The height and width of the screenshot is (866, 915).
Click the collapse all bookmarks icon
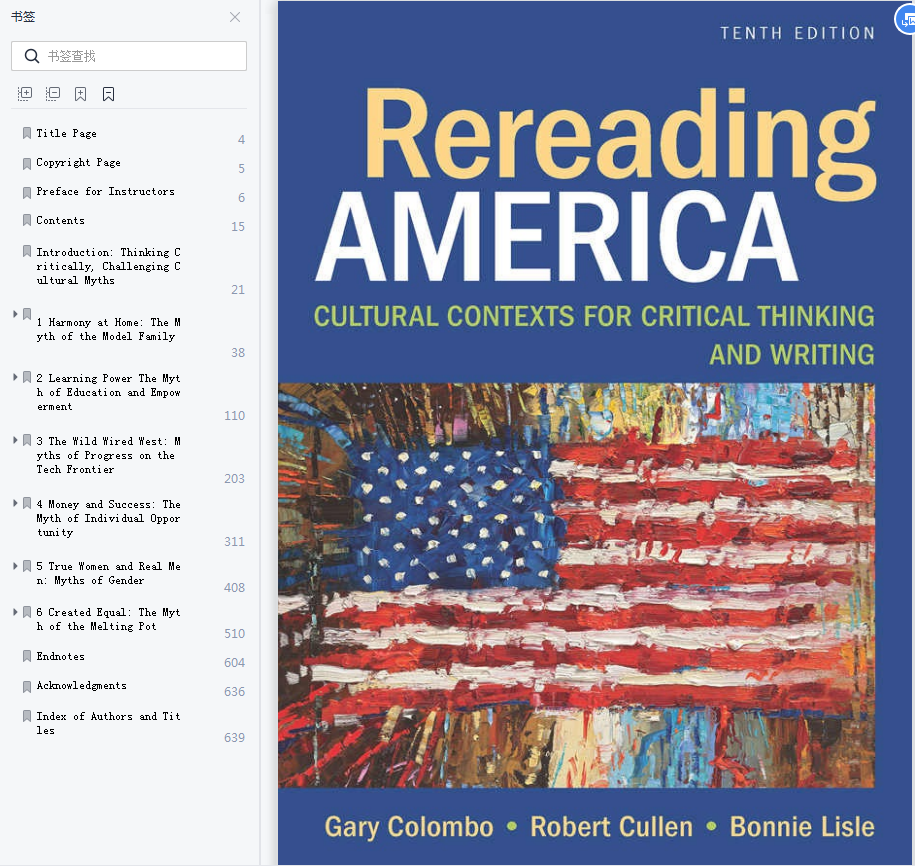[53, 94]
